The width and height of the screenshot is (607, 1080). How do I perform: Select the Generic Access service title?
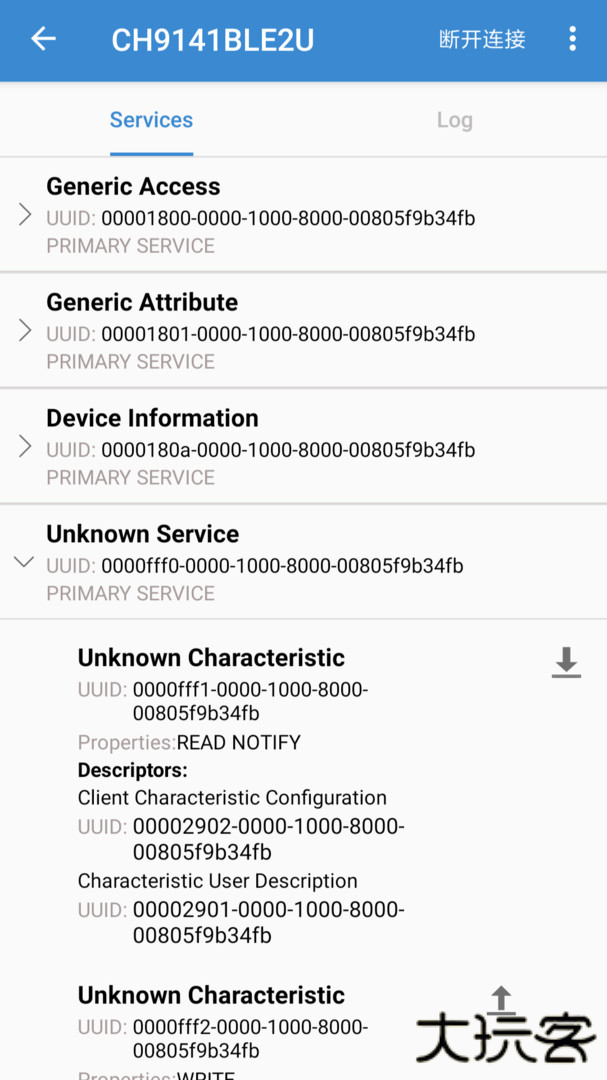[133, 186]
